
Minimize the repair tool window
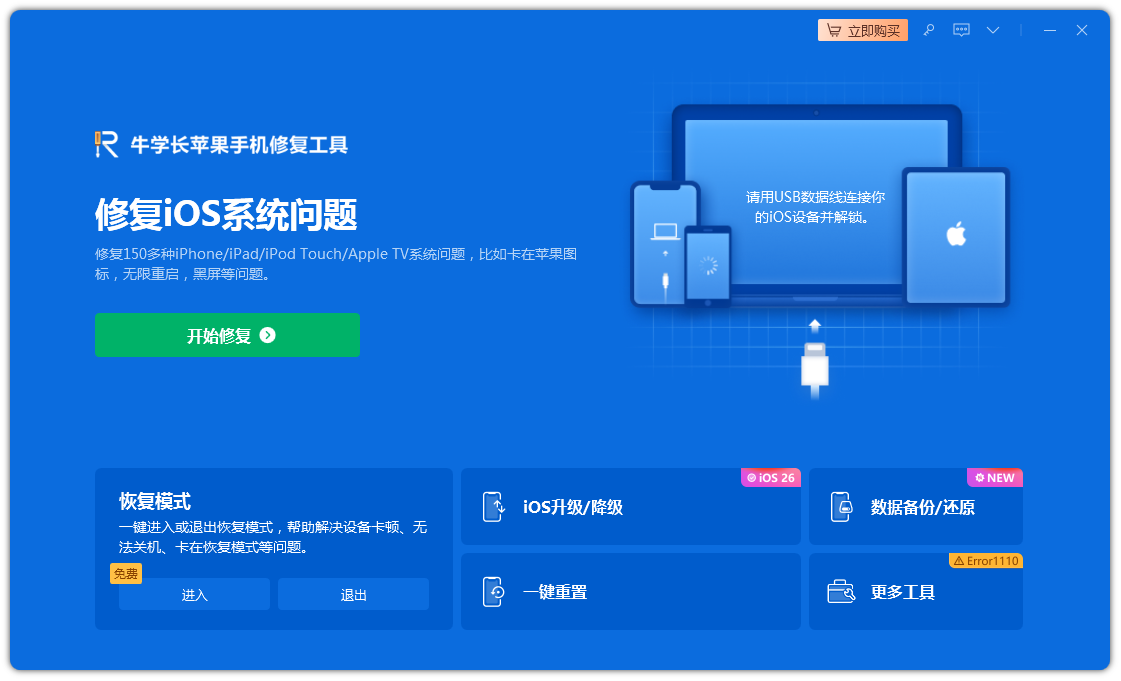tap(1050, 30)
